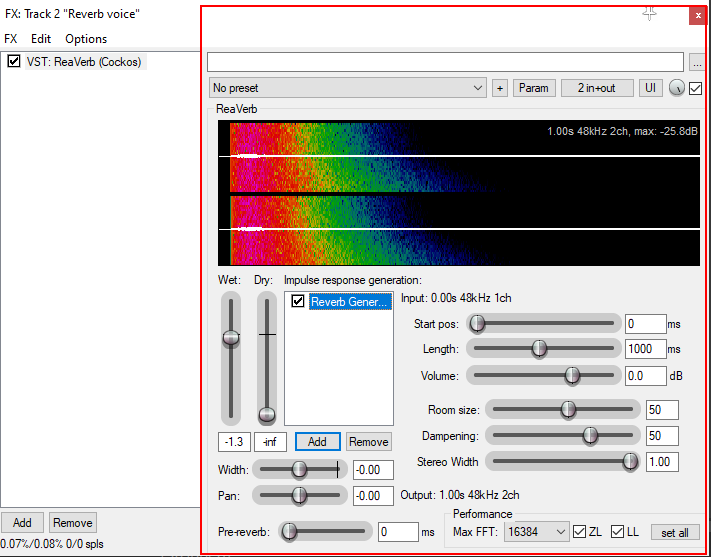The image size is (711, 557).
Task: Click Add under the impulse response list
Action: 317,442
